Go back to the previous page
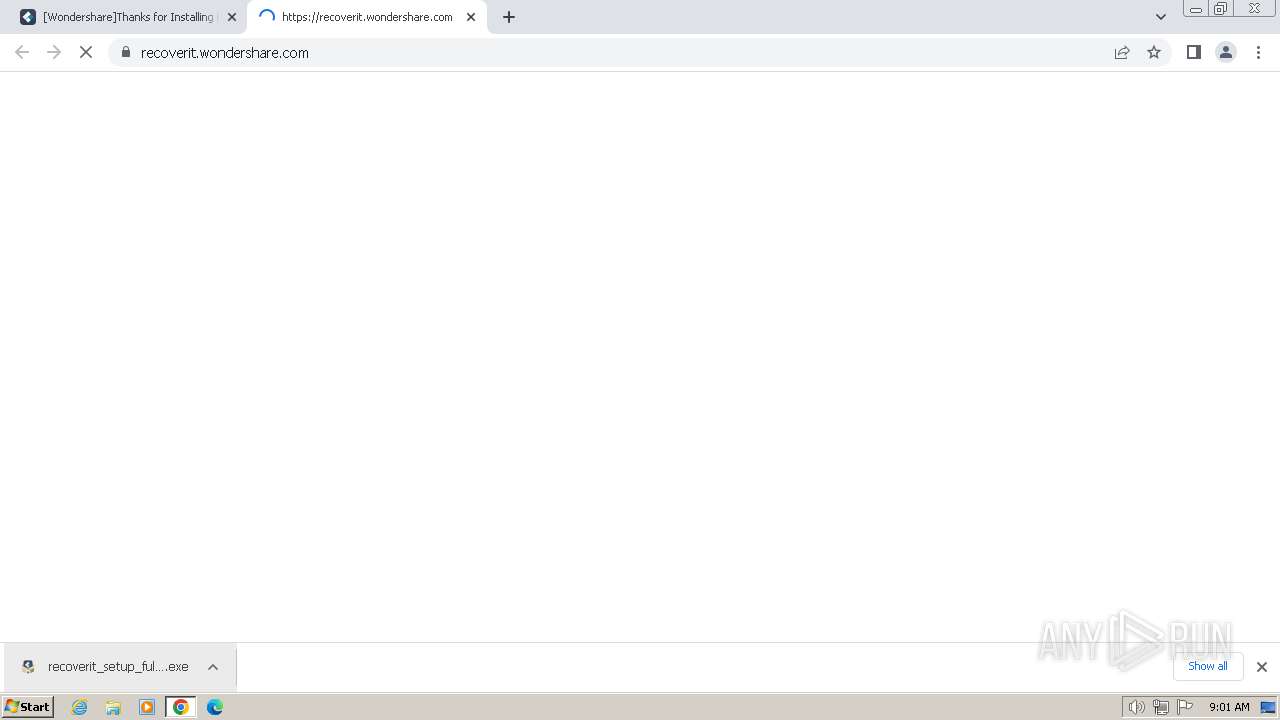 [22, 52]
